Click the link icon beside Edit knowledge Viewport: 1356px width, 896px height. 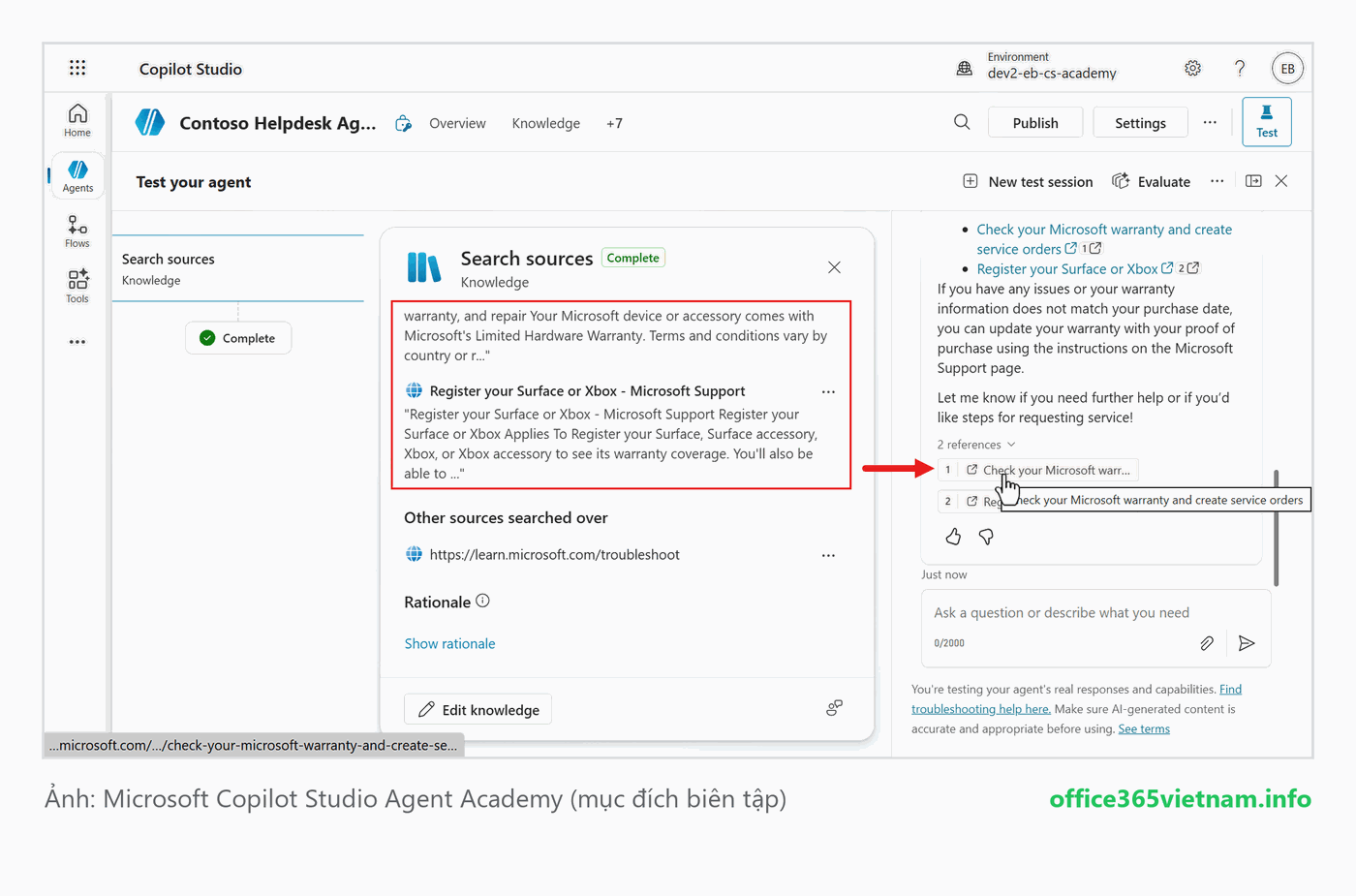[834, 708]
